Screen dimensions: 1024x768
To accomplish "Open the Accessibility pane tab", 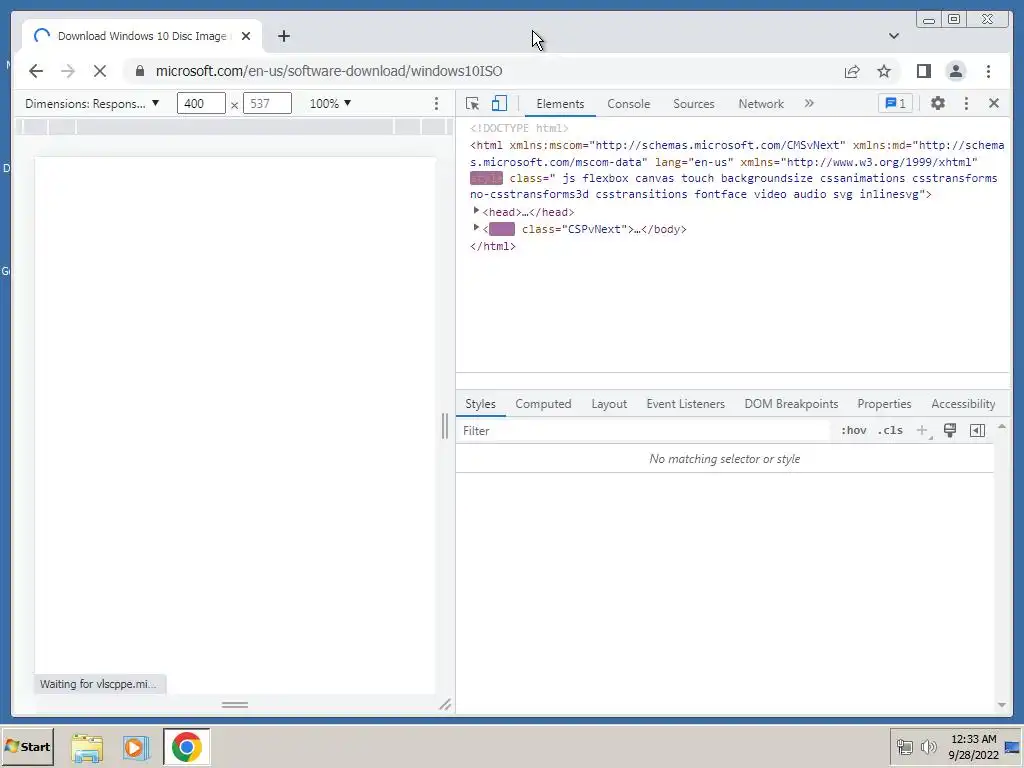I will coord(963,404).
